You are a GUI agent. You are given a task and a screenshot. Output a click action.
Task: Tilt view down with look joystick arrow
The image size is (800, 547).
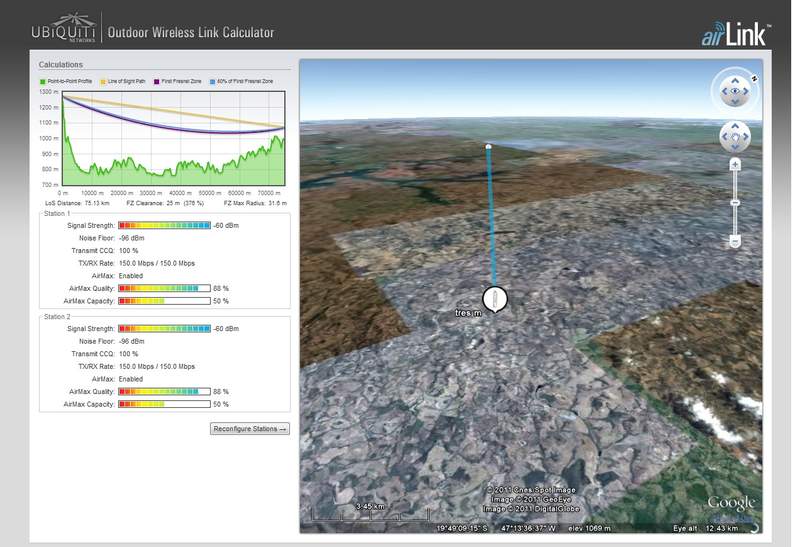735,102
